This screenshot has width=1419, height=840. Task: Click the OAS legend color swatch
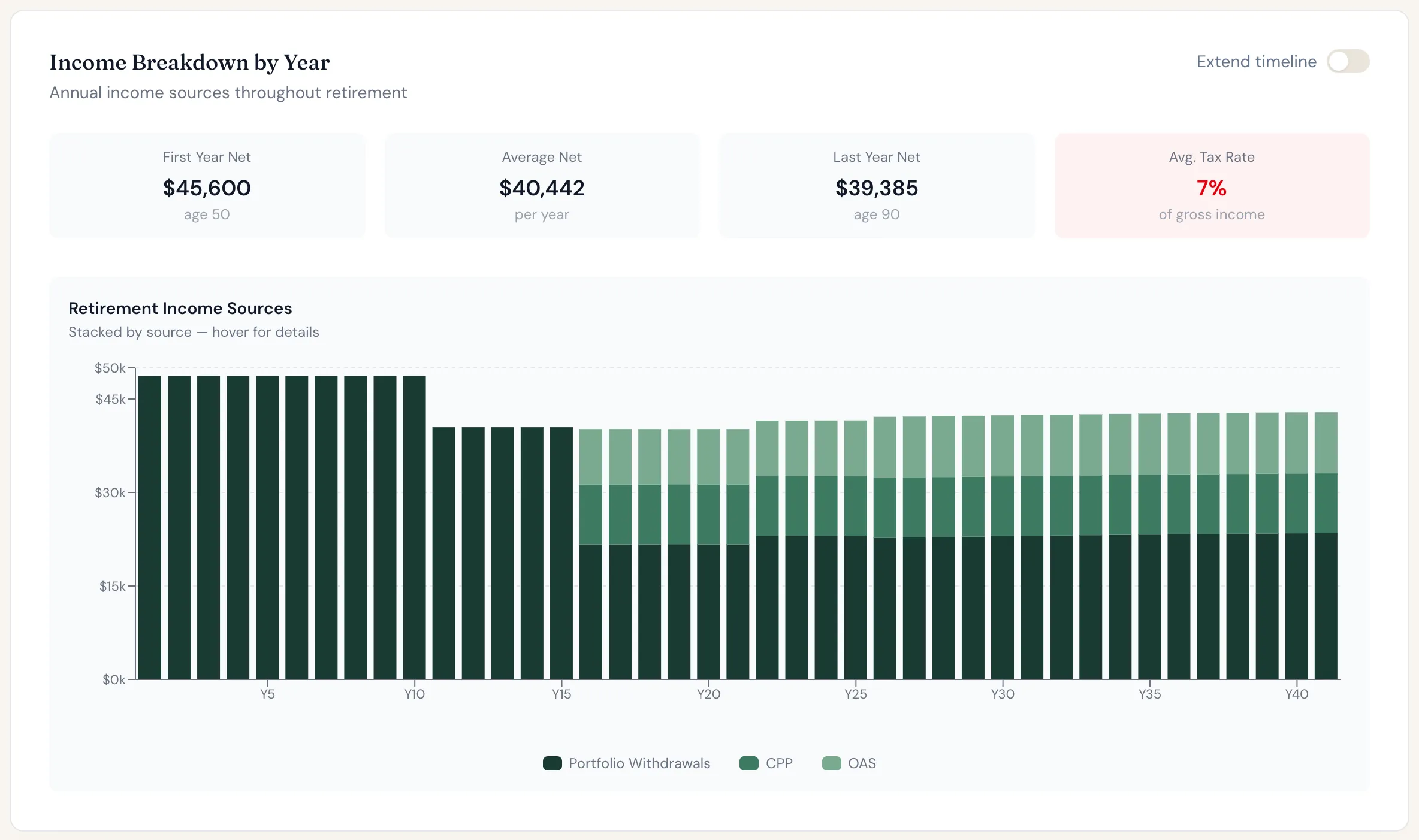click(x=831, y=763)
